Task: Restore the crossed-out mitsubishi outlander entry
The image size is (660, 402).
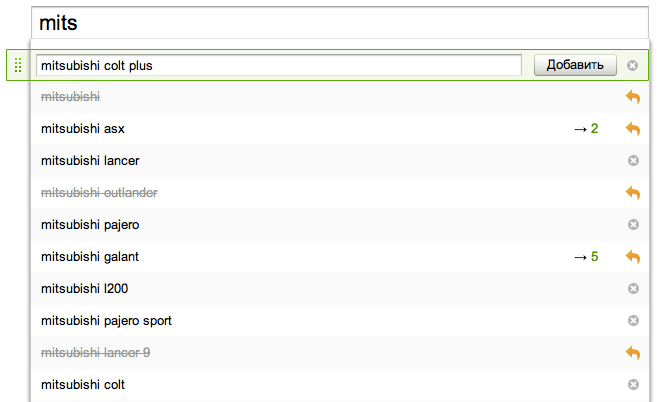Action: click(x=632, y=193)
